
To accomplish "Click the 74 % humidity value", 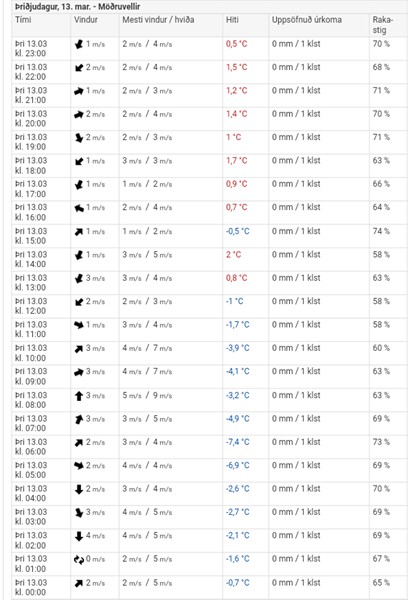I will pos(381,231).
